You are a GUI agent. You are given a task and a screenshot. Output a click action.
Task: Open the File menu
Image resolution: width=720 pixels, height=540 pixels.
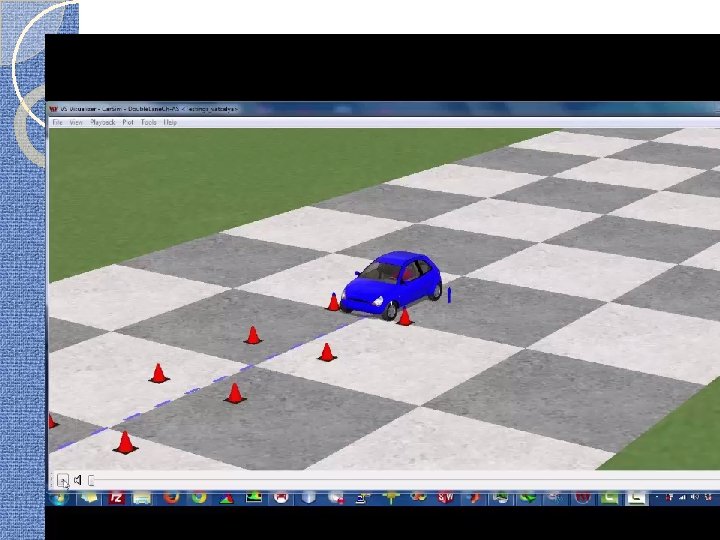tap(57, 122)
